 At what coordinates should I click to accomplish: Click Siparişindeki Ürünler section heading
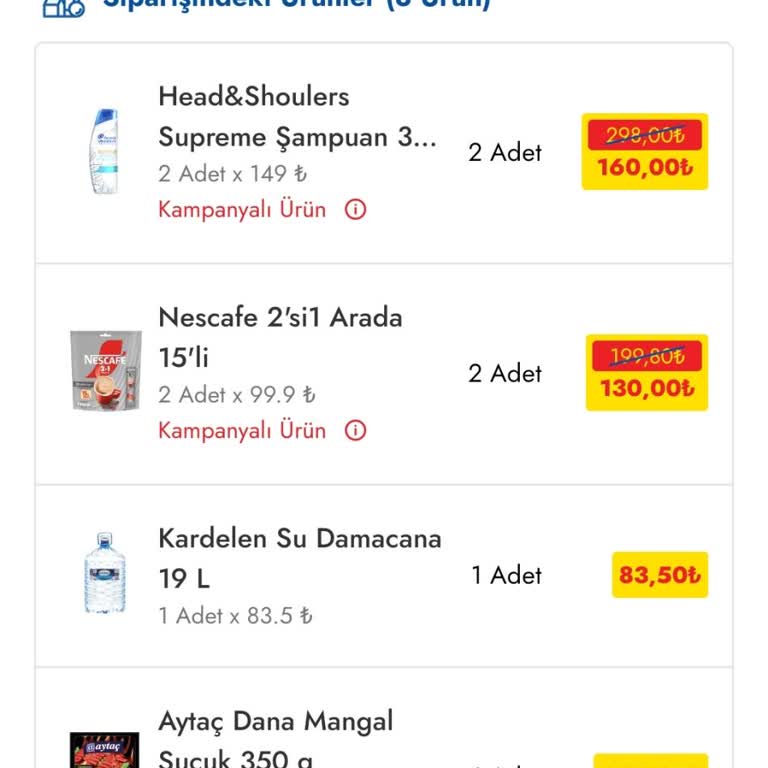296,4
